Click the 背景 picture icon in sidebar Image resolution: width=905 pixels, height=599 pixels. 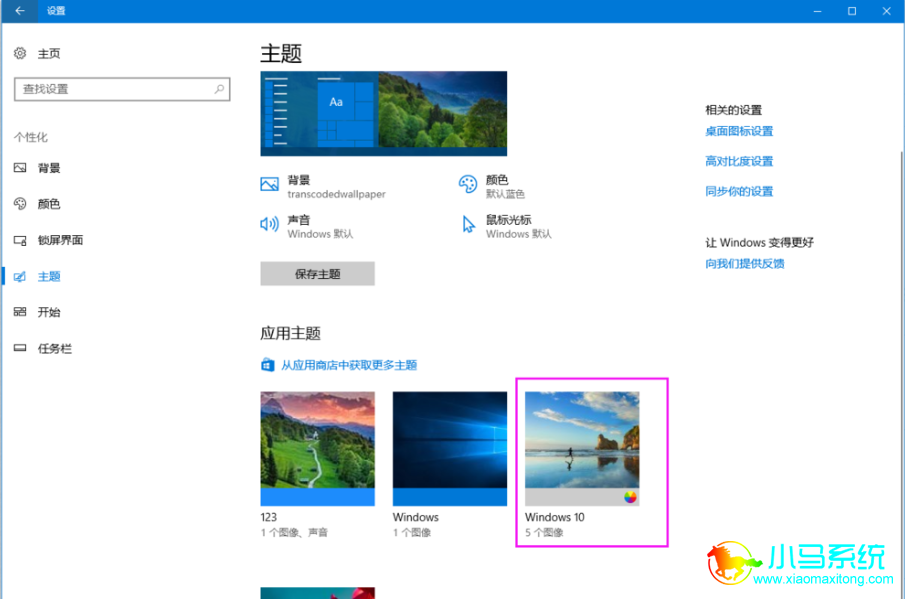pyautogui.click(x=20, y=168)
